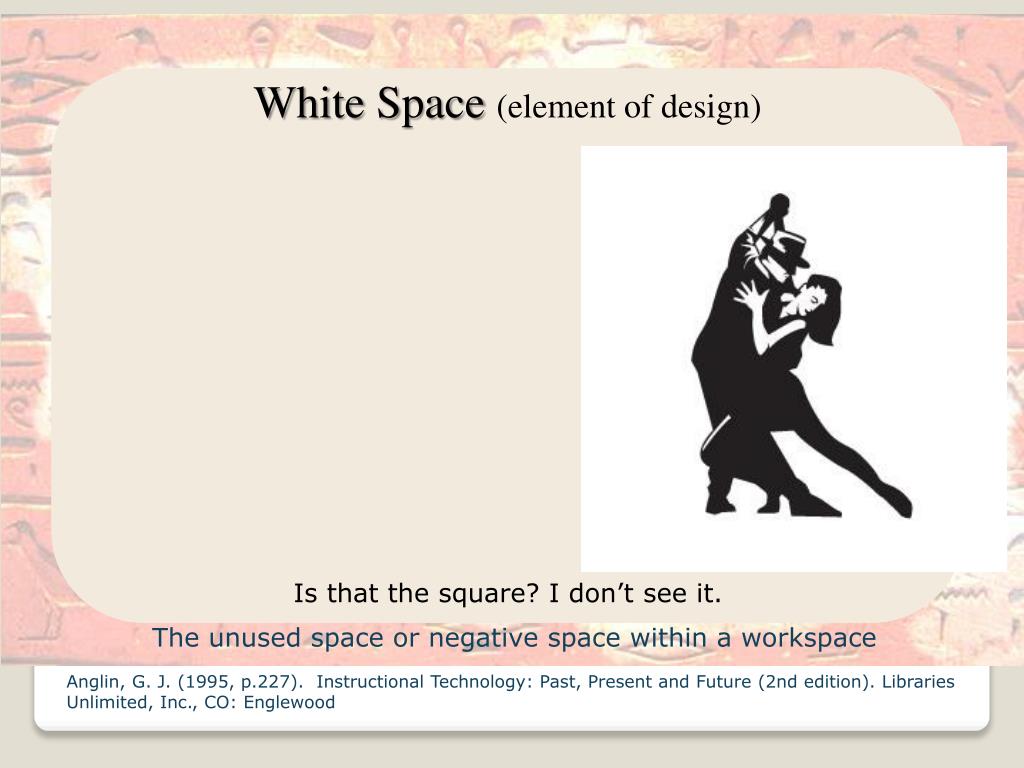1024x768 pixels.
Task: Select the tango dancers silhouette image
Action: [793, 359]
